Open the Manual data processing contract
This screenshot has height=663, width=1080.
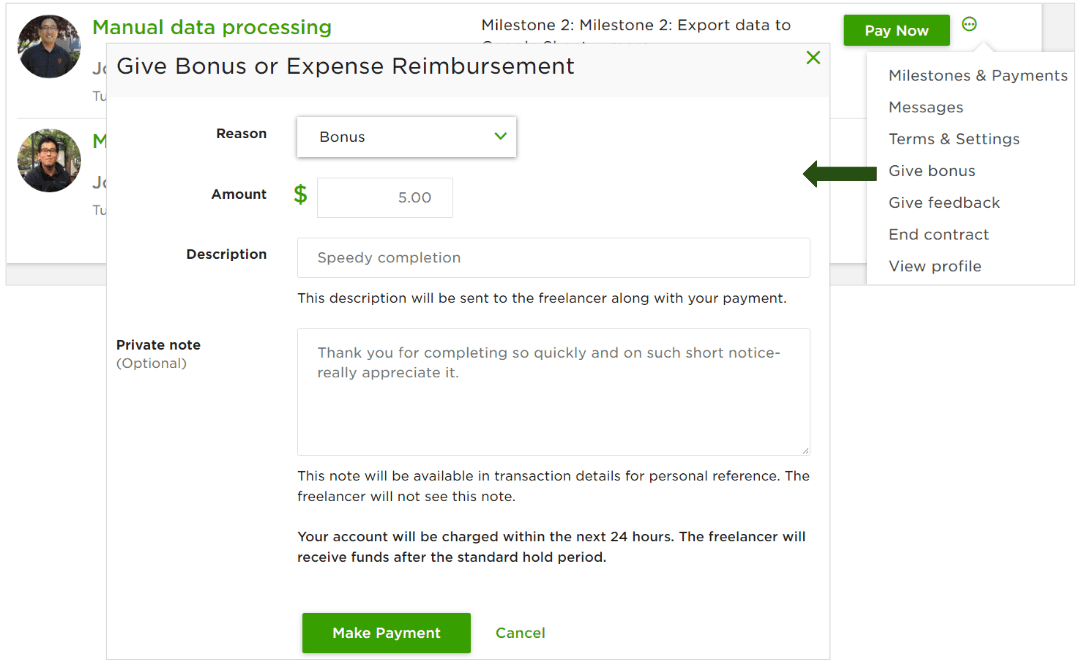[x=211, y=27]
